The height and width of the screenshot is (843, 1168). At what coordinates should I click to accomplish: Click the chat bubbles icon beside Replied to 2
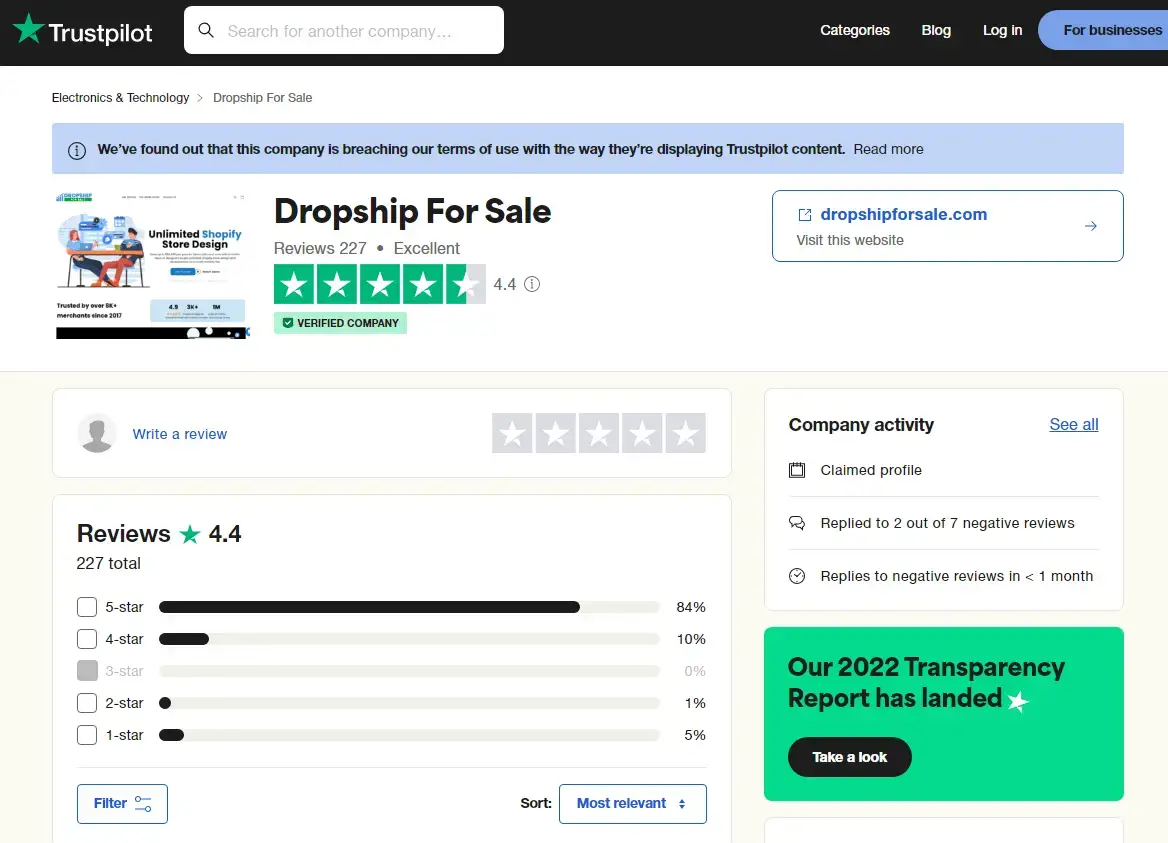point(797,523)
